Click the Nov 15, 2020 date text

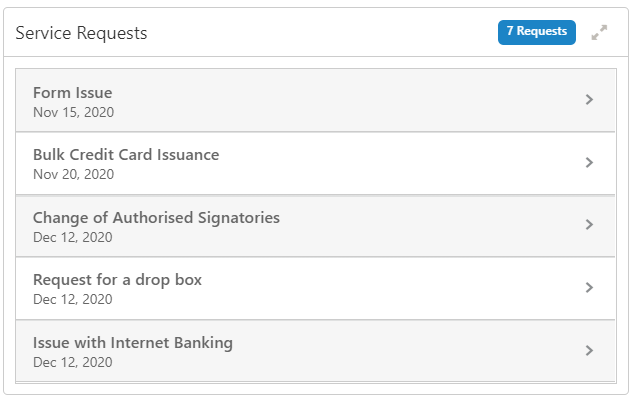(x=73, y=112)
